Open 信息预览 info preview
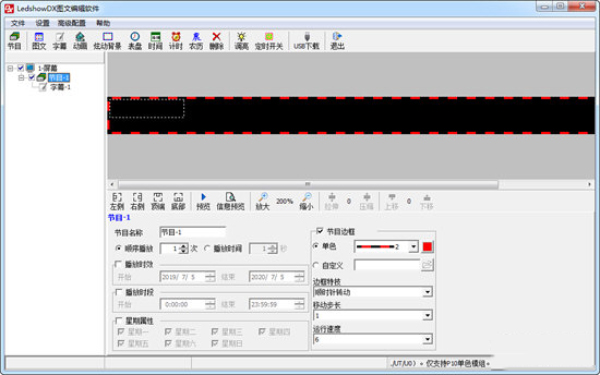Image resolution: width=600 pixels, height=375 pixels. click(230, 201)
